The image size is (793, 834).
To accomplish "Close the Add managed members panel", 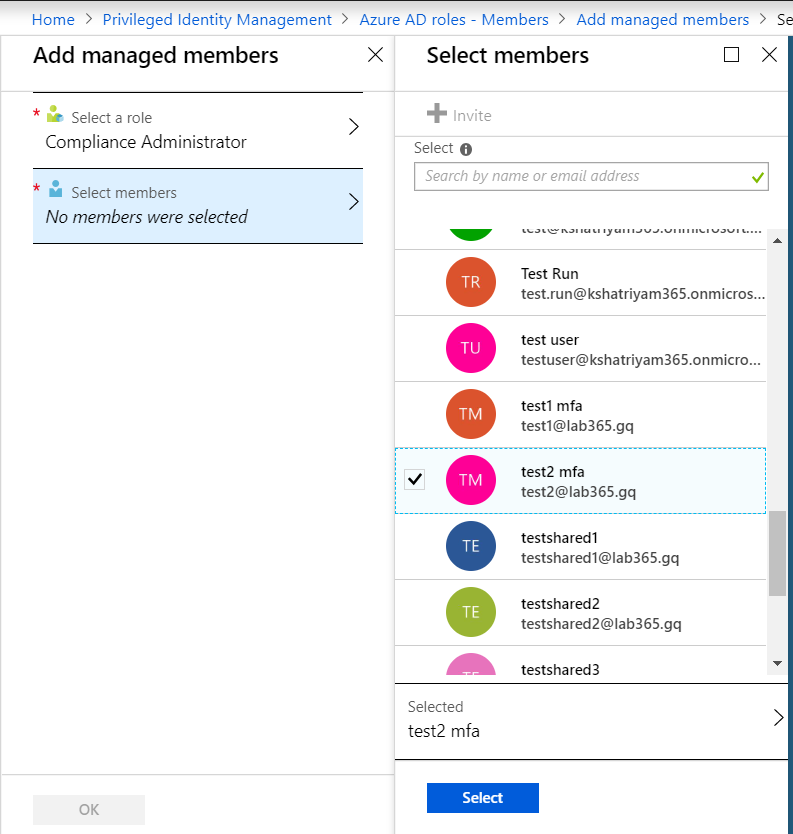I will pyautogui.click(x=375, y=54).
